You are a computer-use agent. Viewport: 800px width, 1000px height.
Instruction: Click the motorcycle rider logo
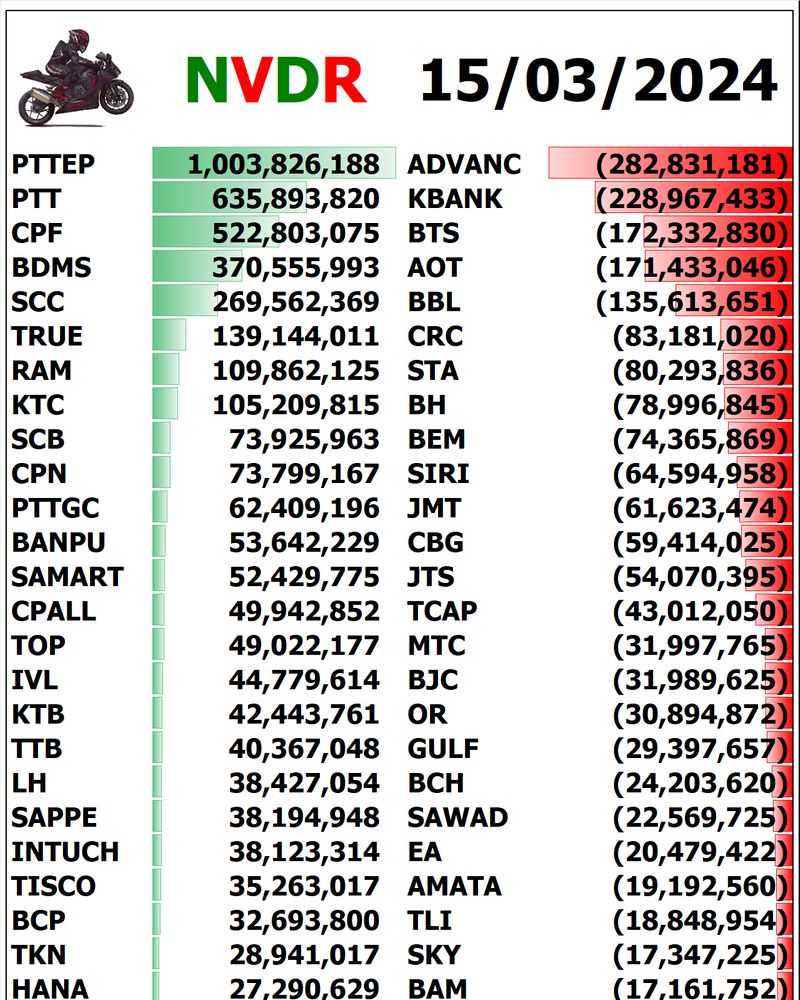point(75,78)
